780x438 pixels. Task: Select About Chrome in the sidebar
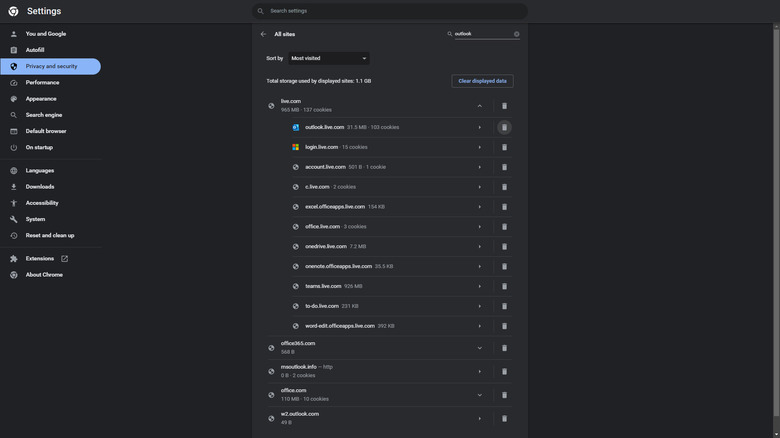tap(44, 274)
